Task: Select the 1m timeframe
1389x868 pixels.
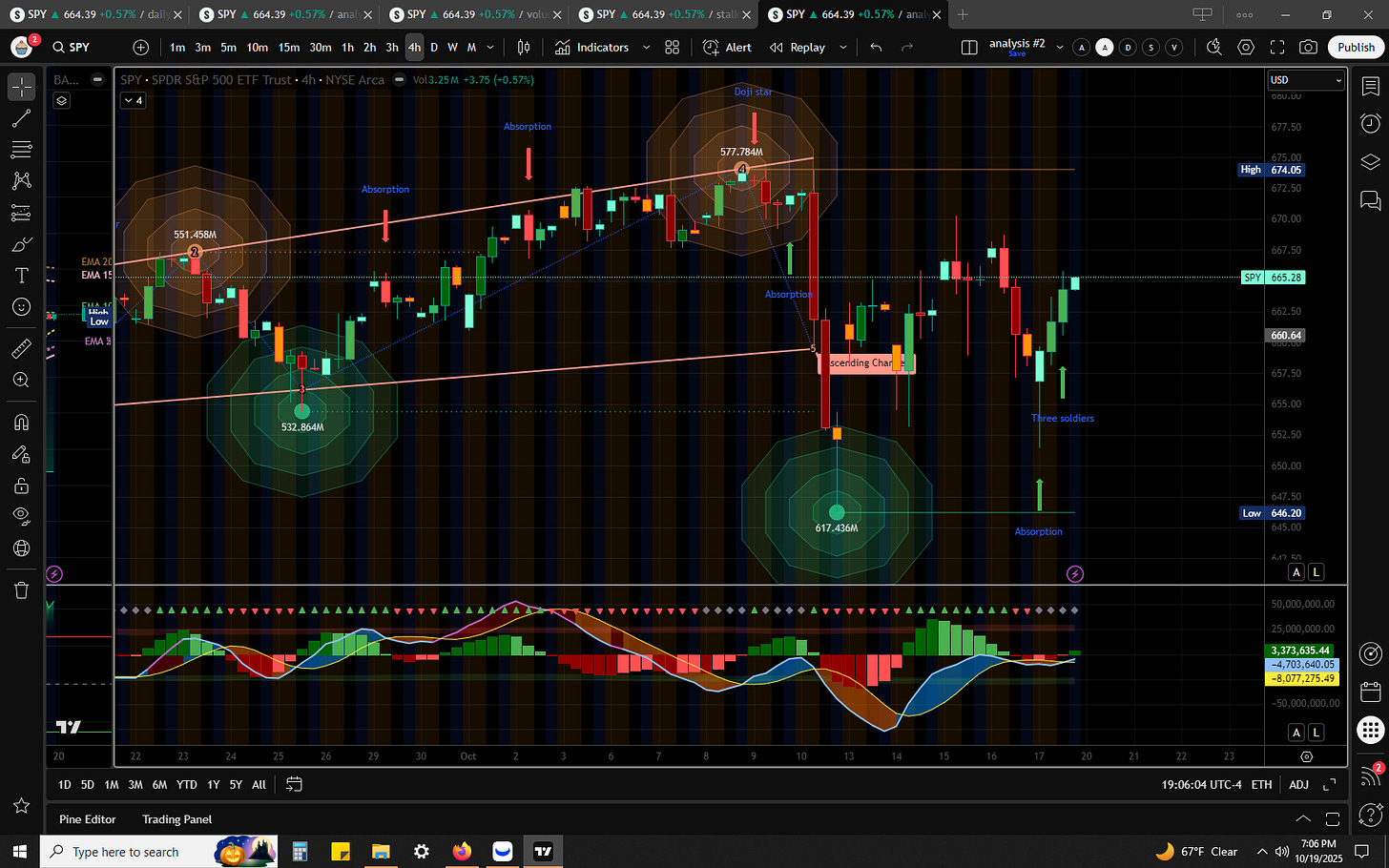Action: click(x=177, y=47)
